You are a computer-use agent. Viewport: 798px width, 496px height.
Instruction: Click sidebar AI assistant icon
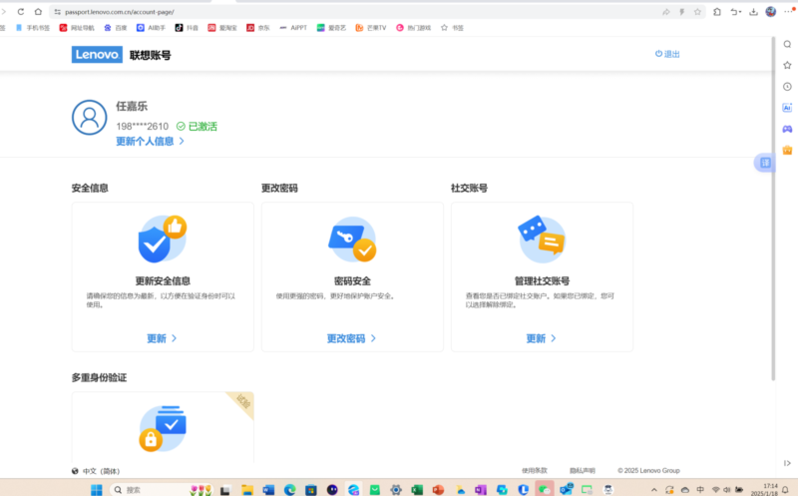(x=787, y=107)
